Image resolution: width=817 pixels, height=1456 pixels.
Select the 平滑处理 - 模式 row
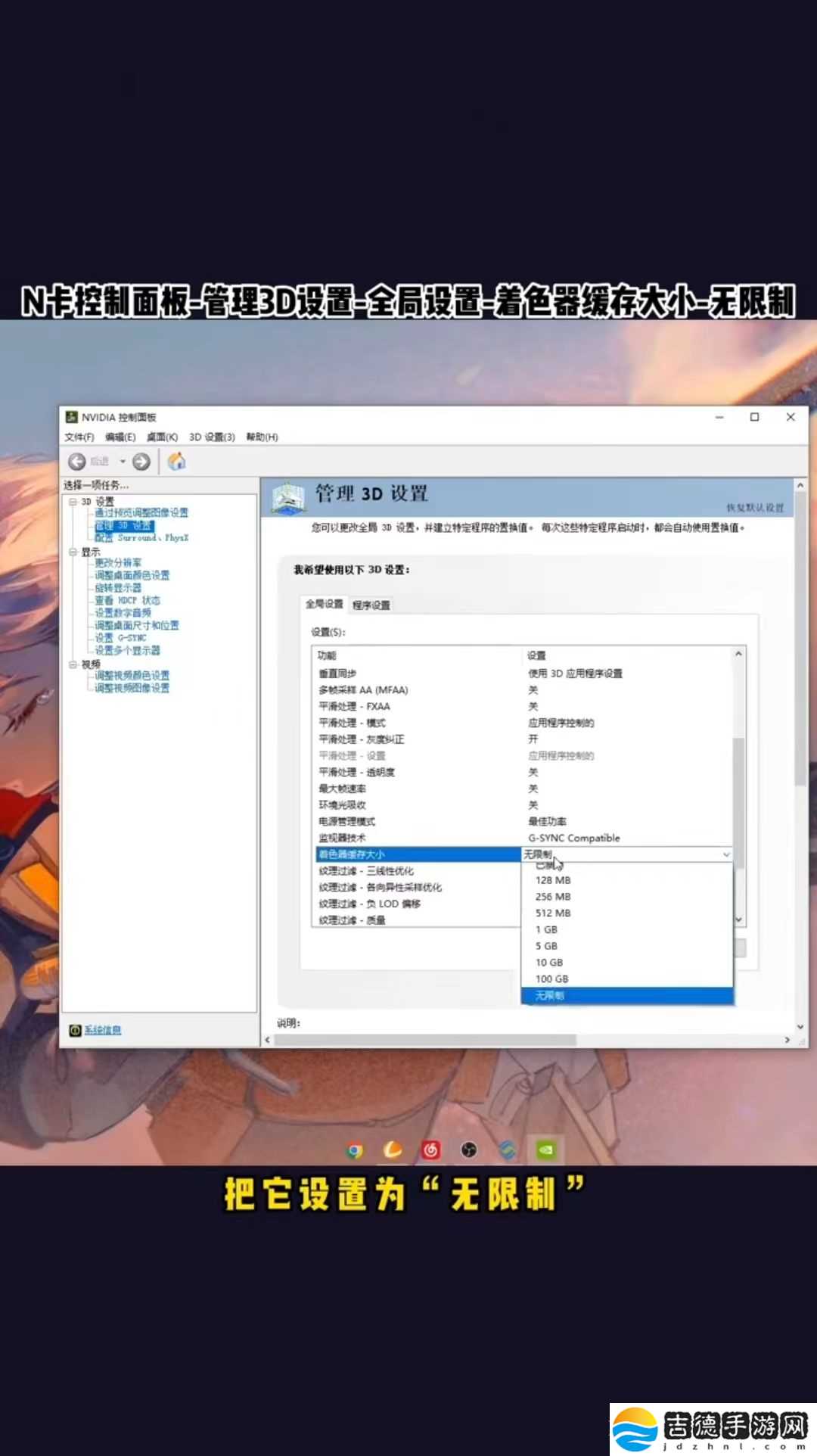(x=522, y=723)
